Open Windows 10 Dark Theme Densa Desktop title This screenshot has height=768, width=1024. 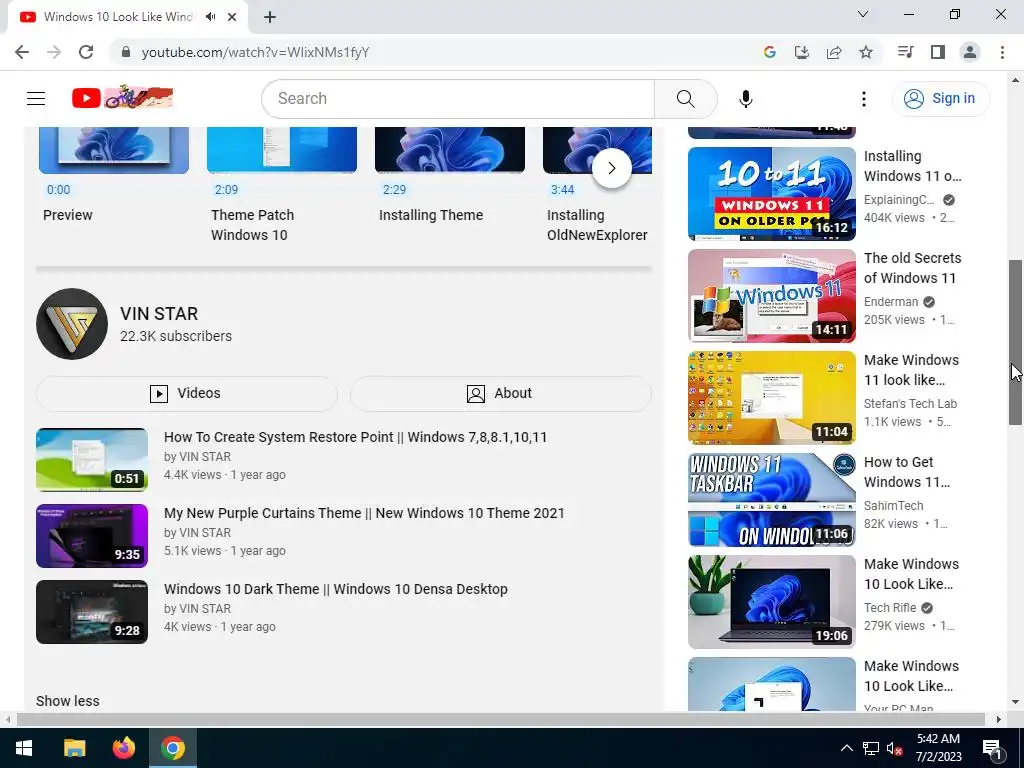point(336,588)
